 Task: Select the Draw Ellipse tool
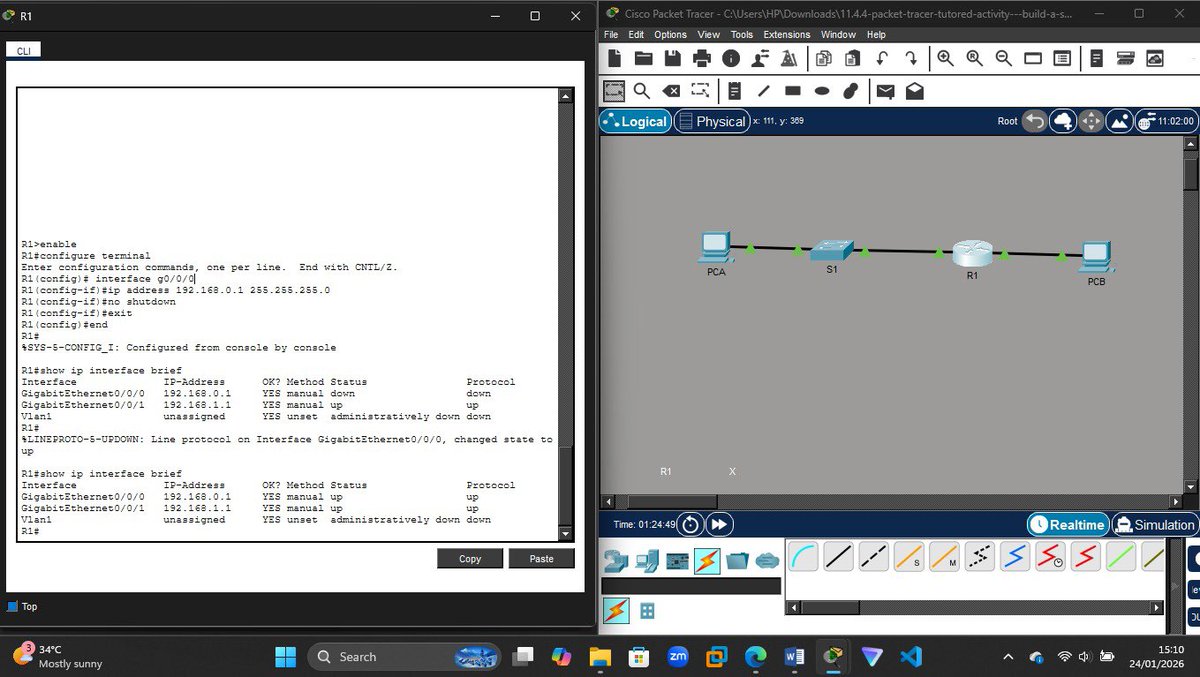(x=822, y=91)
